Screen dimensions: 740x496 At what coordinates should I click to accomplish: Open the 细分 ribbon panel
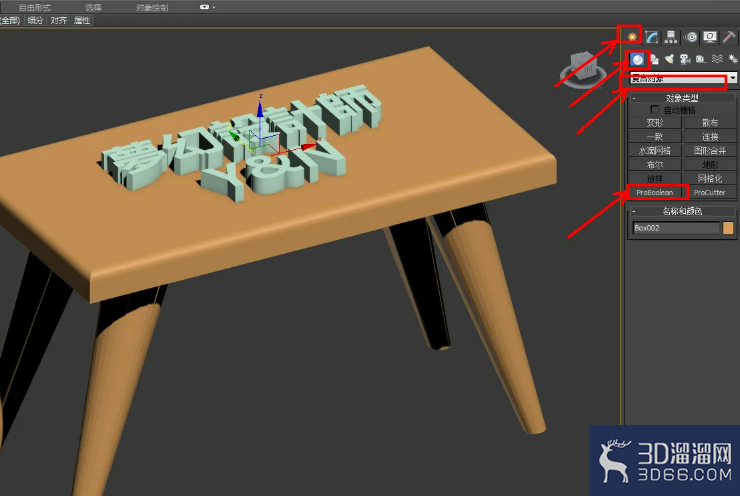tap(35, 20)
